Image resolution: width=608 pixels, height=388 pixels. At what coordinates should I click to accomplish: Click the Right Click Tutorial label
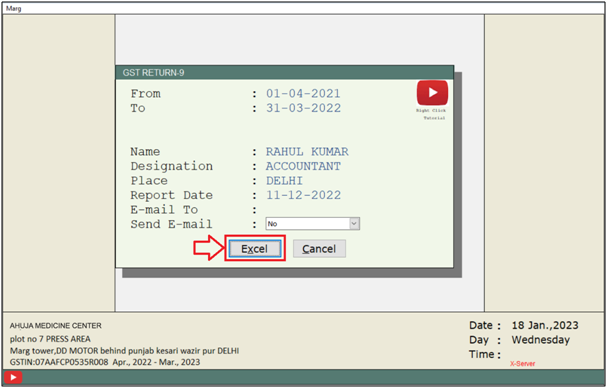click(x=431, y=114)
